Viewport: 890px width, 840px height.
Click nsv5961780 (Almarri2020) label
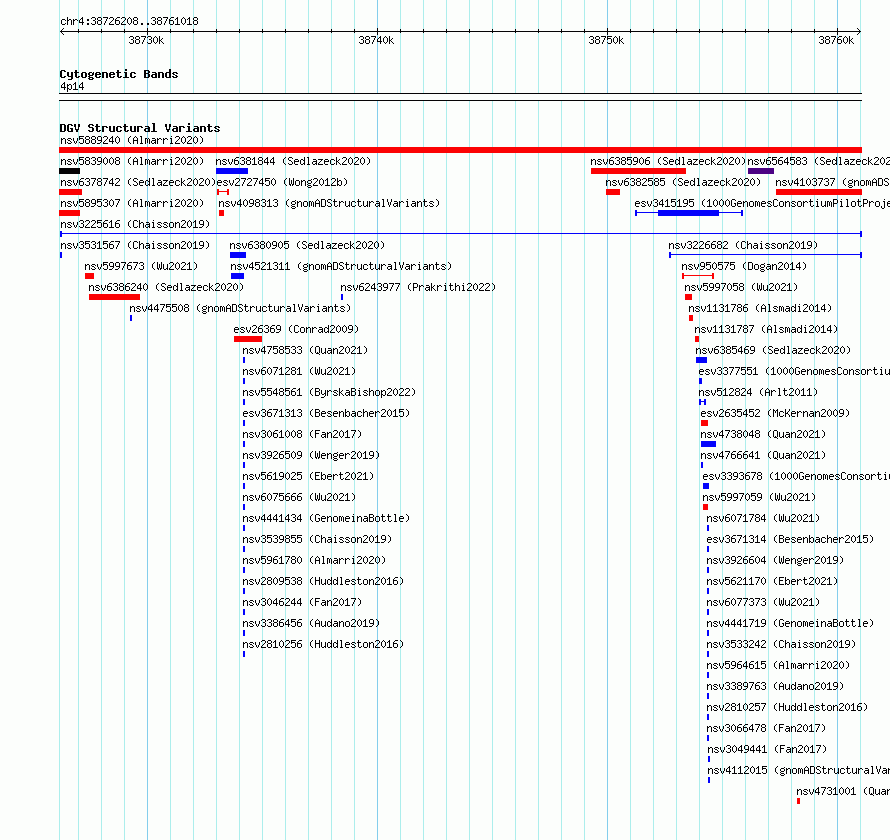coord(314,560)
